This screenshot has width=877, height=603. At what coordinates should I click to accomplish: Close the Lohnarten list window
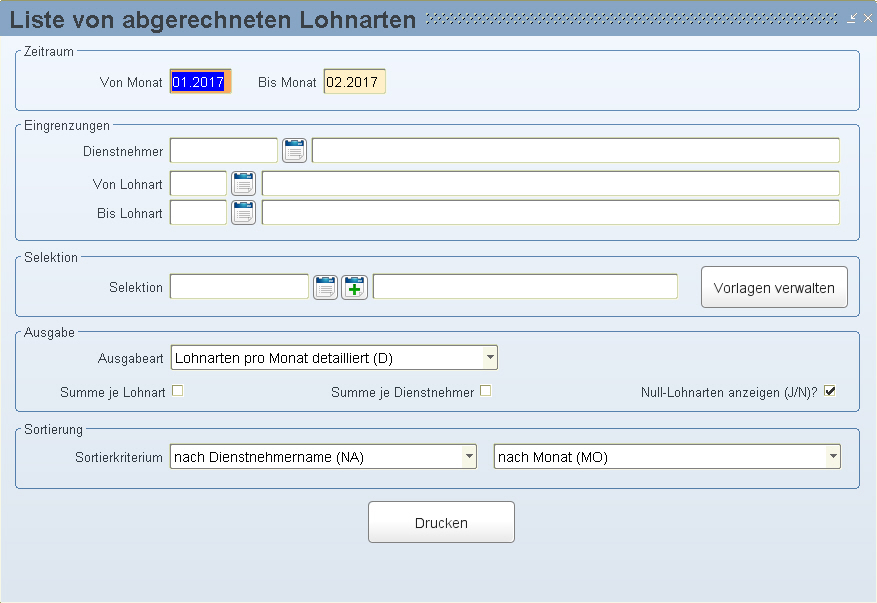pos(866,18)
